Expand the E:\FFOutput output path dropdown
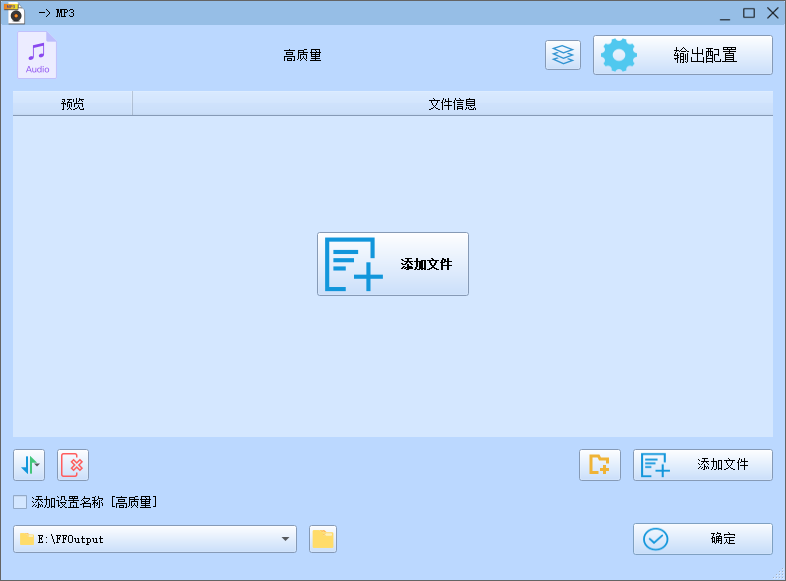The width and height of the screenshot is (786, 581). [x=285, y=539]
